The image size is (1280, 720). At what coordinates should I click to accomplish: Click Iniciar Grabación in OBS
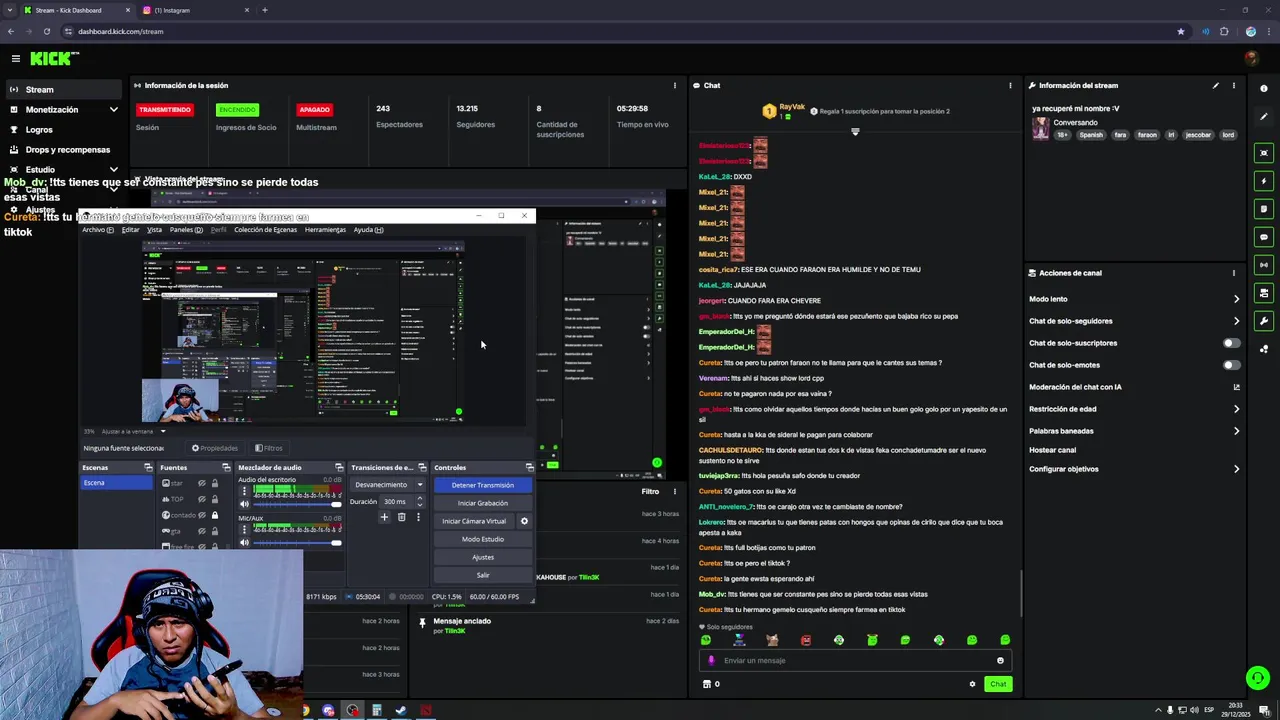pos(483,503)
